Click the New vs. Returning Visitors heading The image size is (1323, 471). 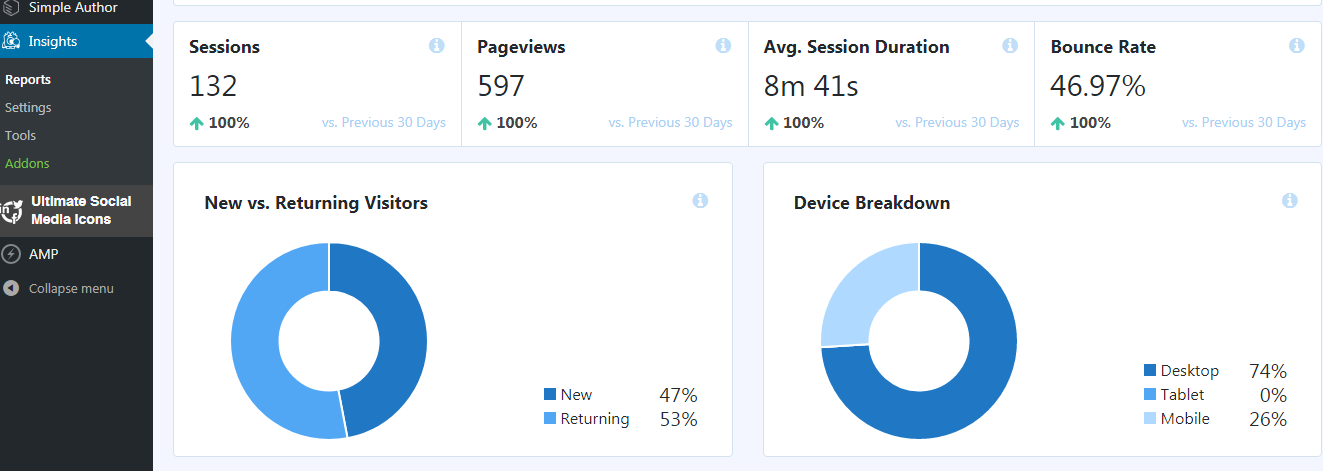click(x=316, y=203)
